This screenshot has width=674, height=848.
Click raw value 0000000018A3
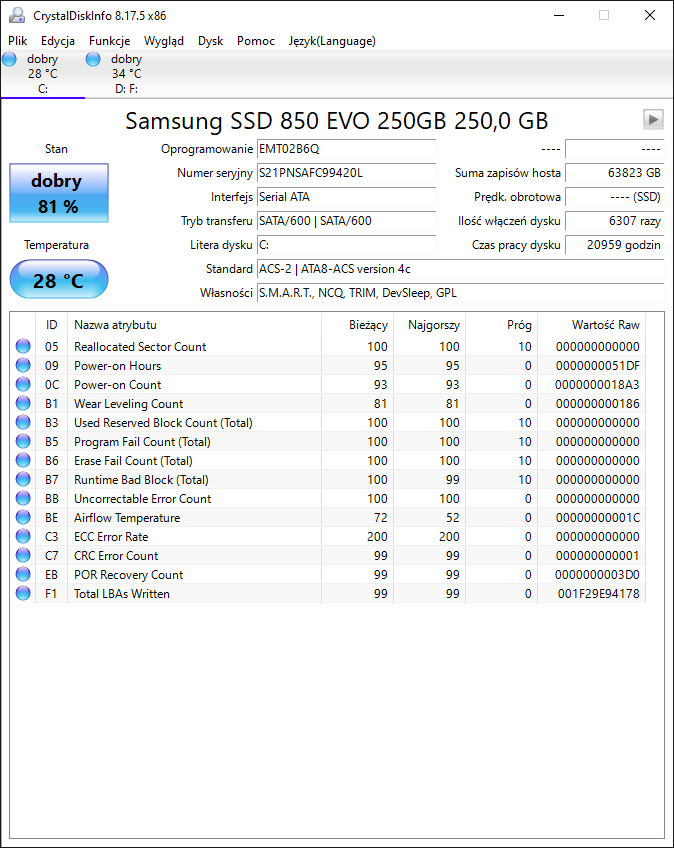click(x=597, y=385)
